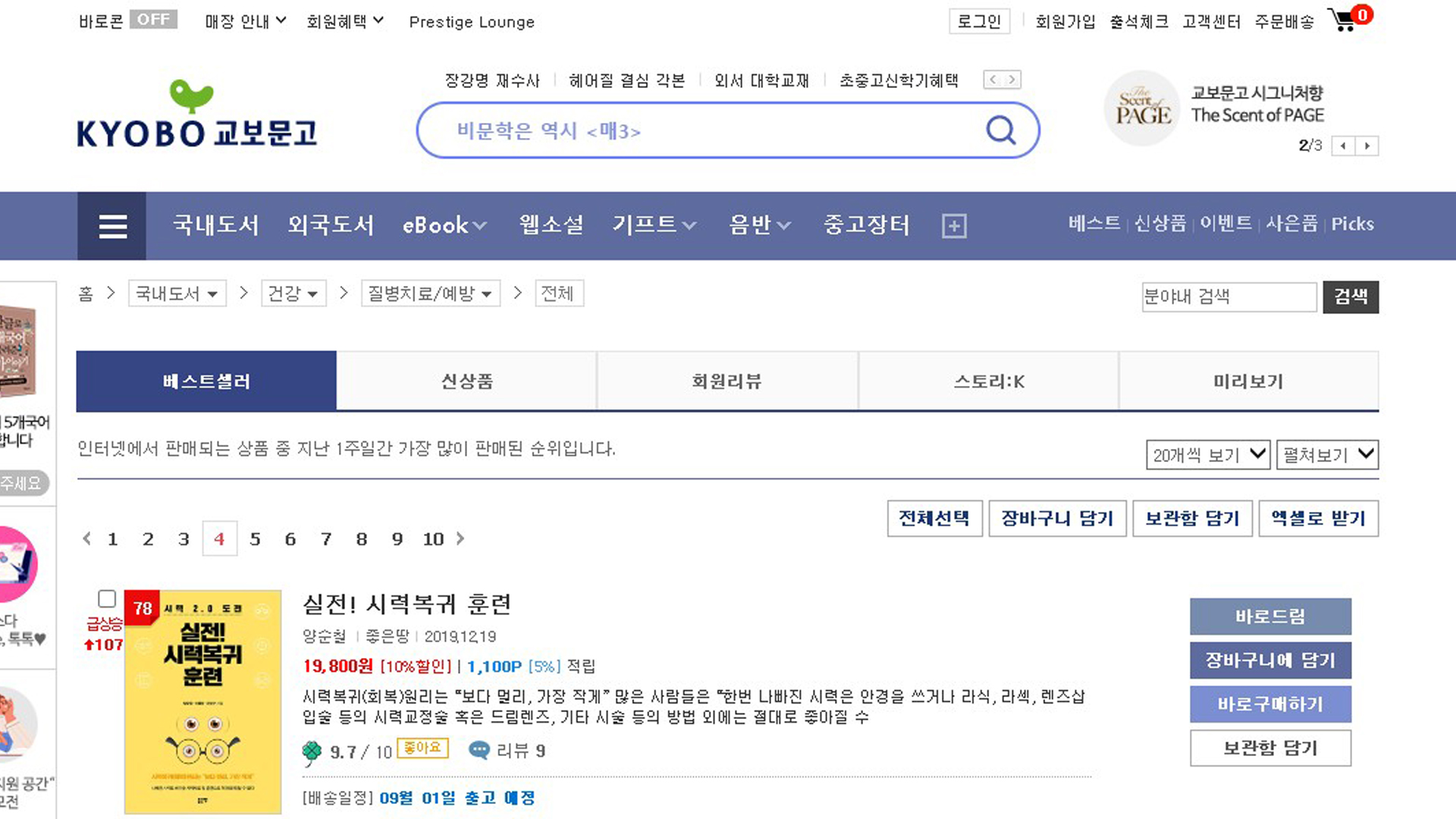The image size is (1456, 819).
Task: Open the 외국도서 menu
Action: pos(331,225)
